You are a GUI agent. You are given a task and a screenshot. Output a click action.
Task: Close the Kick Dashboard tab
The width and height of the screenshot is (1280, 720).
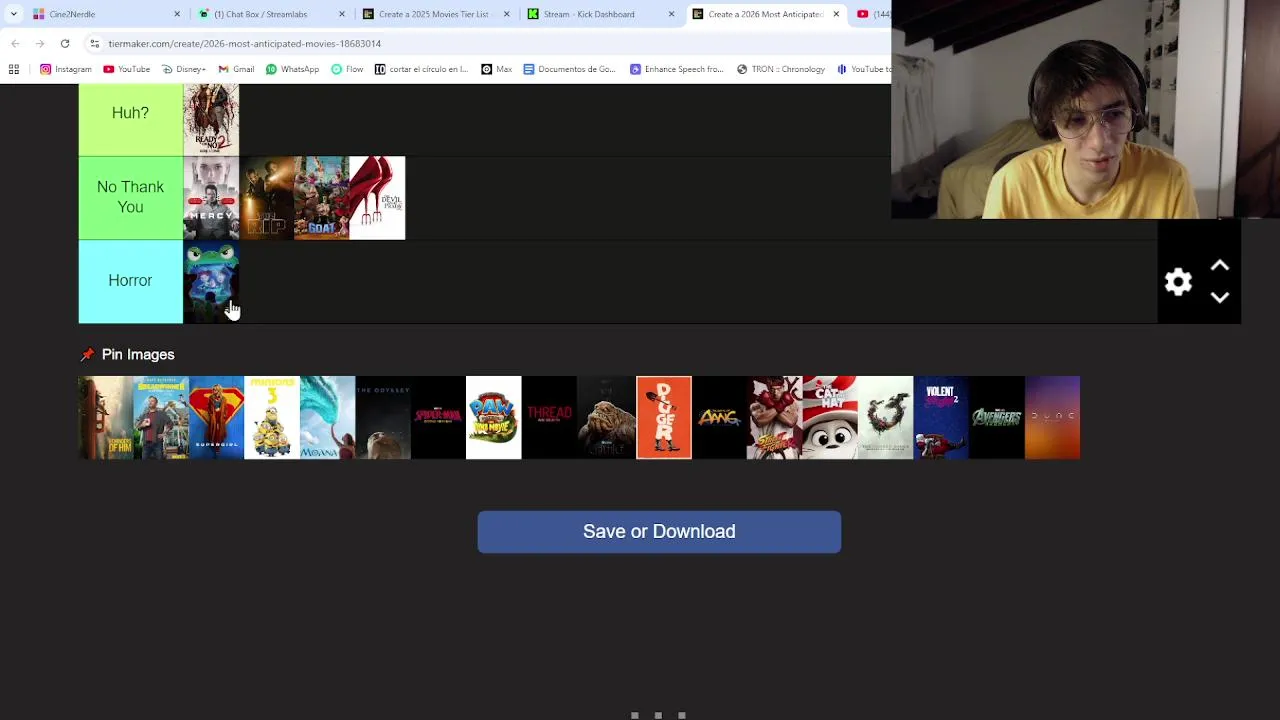click(x=671, y=14)
